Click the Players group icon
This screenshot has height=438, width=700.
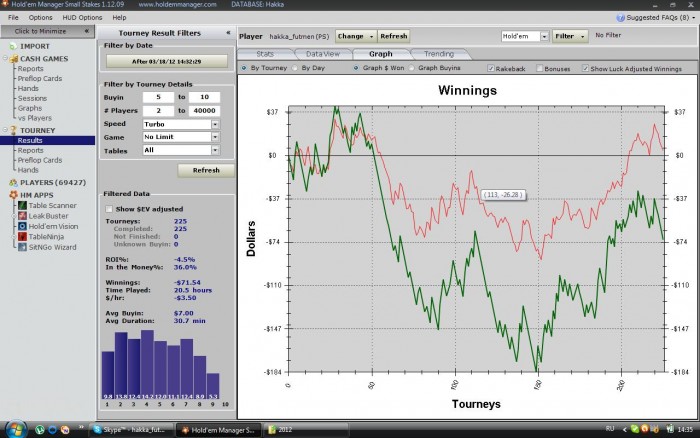(x=13, y=183)
